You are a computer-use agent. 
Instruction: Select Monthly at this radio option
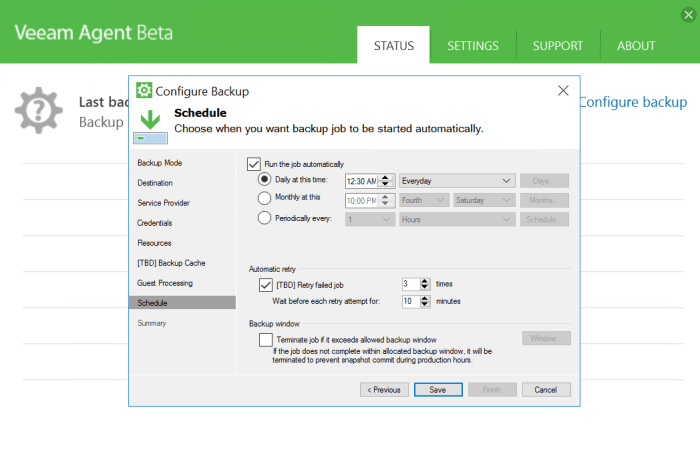click(x=264, y=198)
